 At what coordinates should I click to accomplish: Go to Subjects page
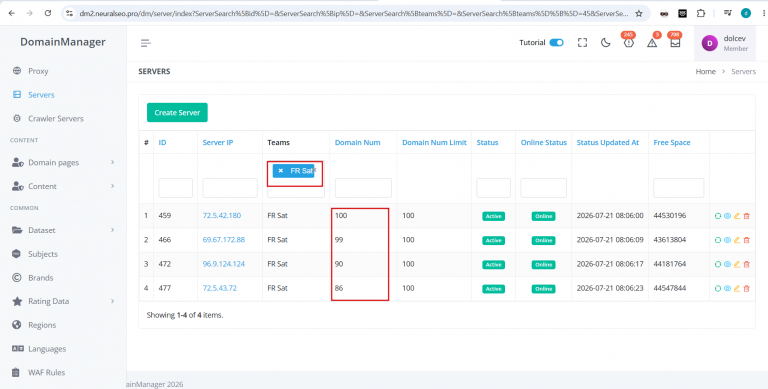[43, 254]
